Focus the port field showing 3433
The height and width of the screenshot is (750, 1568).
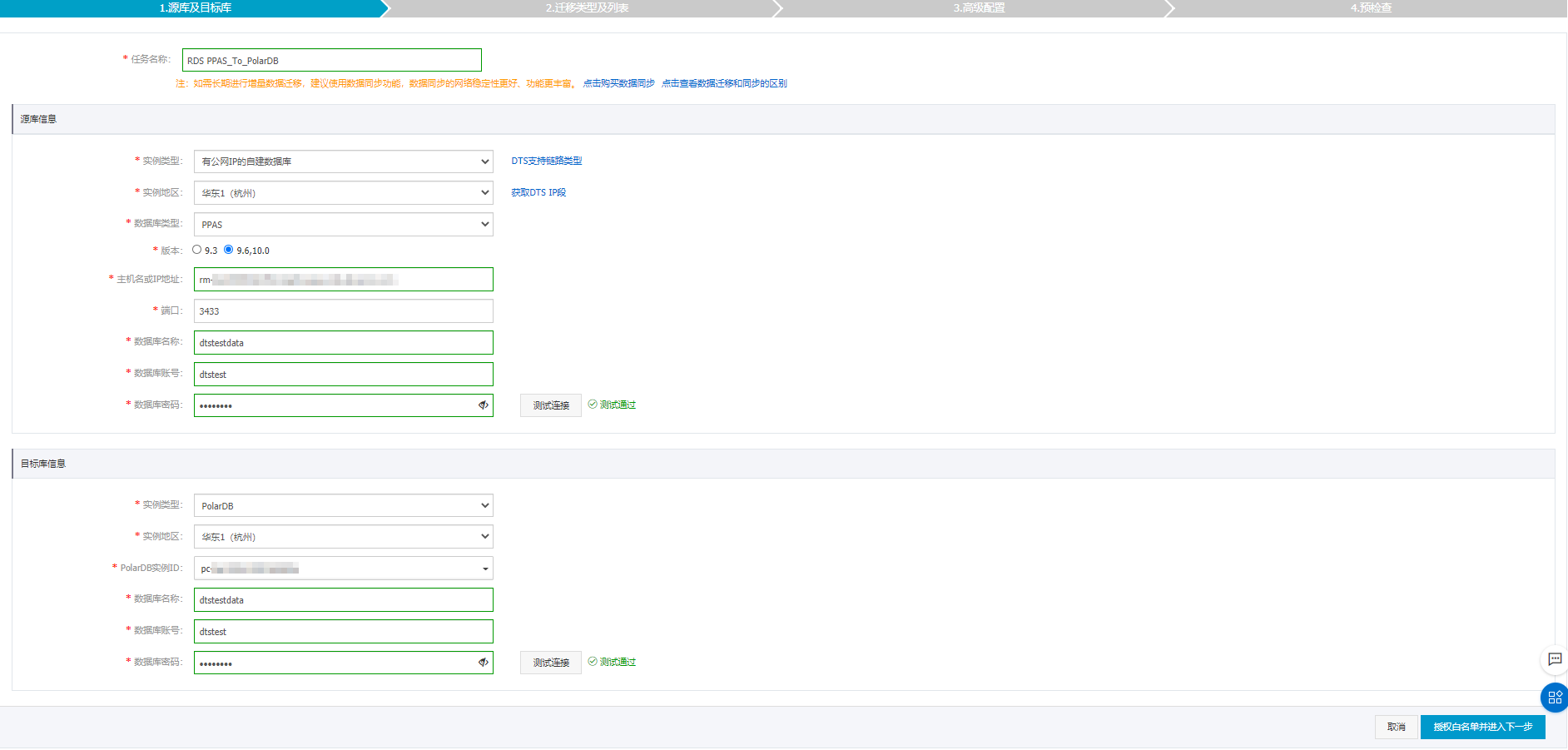[344, 311]
